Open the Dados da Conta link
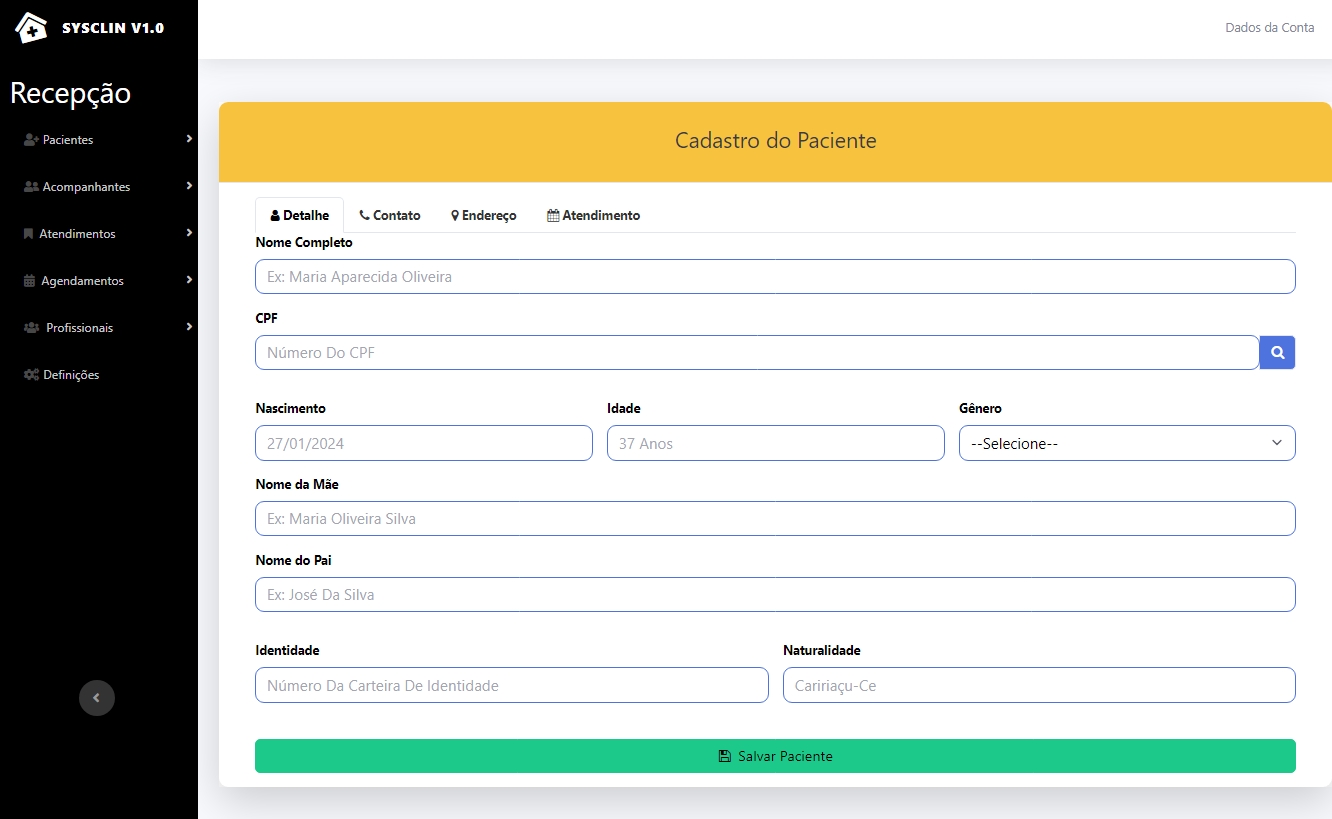1332x819 pixels. (1269, 27)
